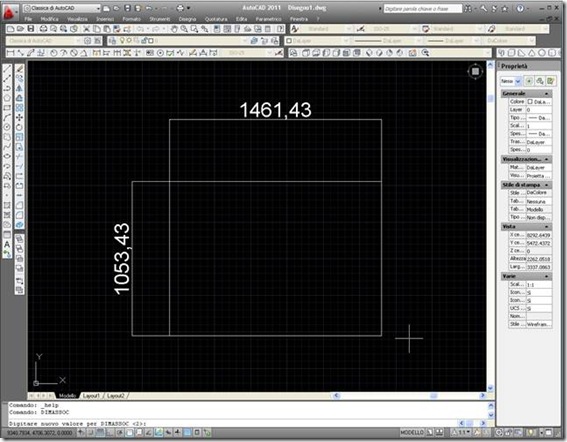Select the Multiline Text A tool
The width and height of the screenshot is (567, 442).
pyautogui.click(x=7, y=245)
